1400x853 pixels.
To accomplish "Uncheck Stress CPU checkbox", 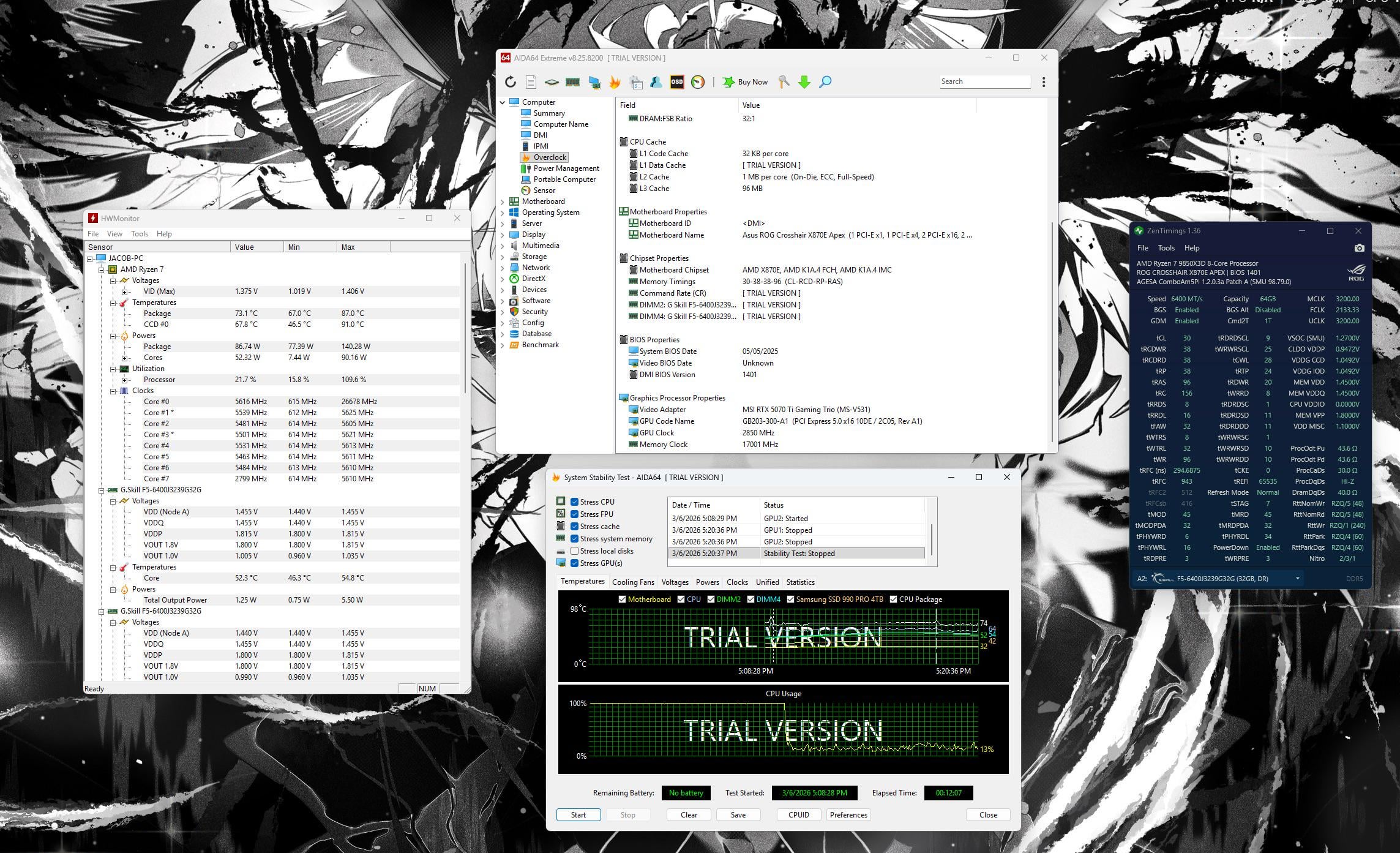I will (x=574, y=502).
